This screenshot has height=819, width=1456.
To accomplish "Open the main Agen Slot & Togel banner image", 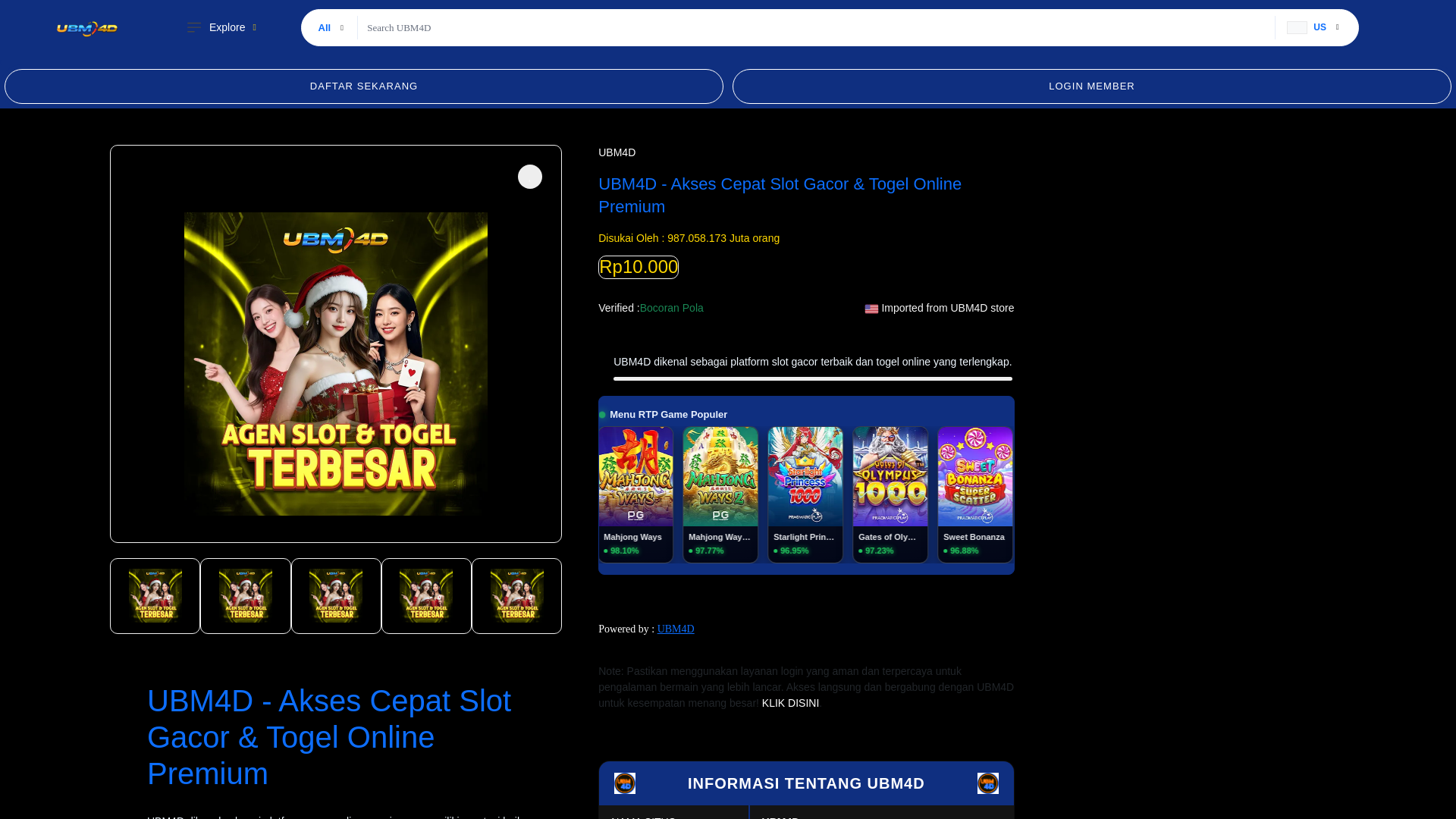I will [x=336, y=364].
